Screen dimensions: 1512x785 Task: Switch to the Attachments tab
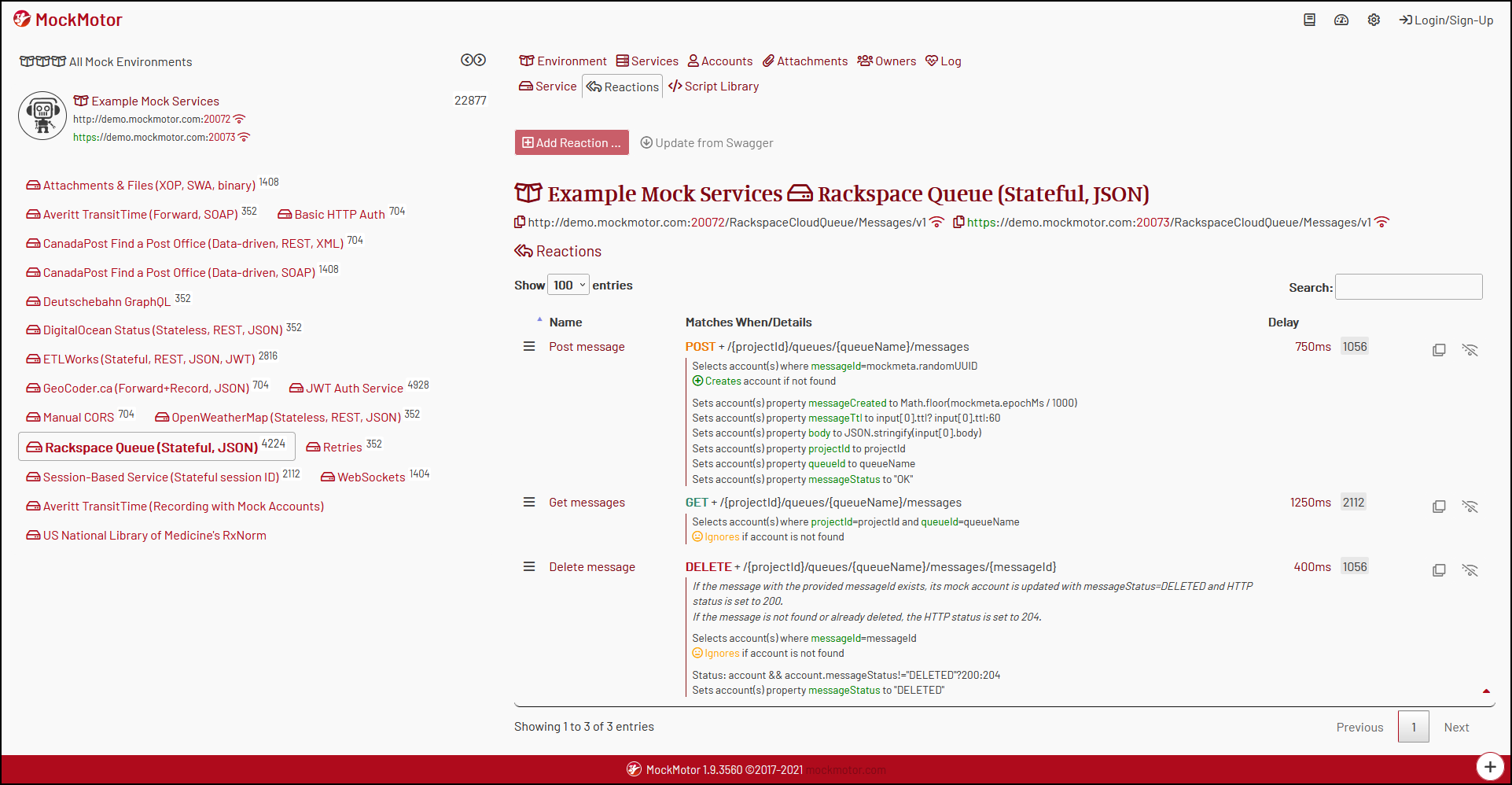pyautogui.click(x=805, y=61)
